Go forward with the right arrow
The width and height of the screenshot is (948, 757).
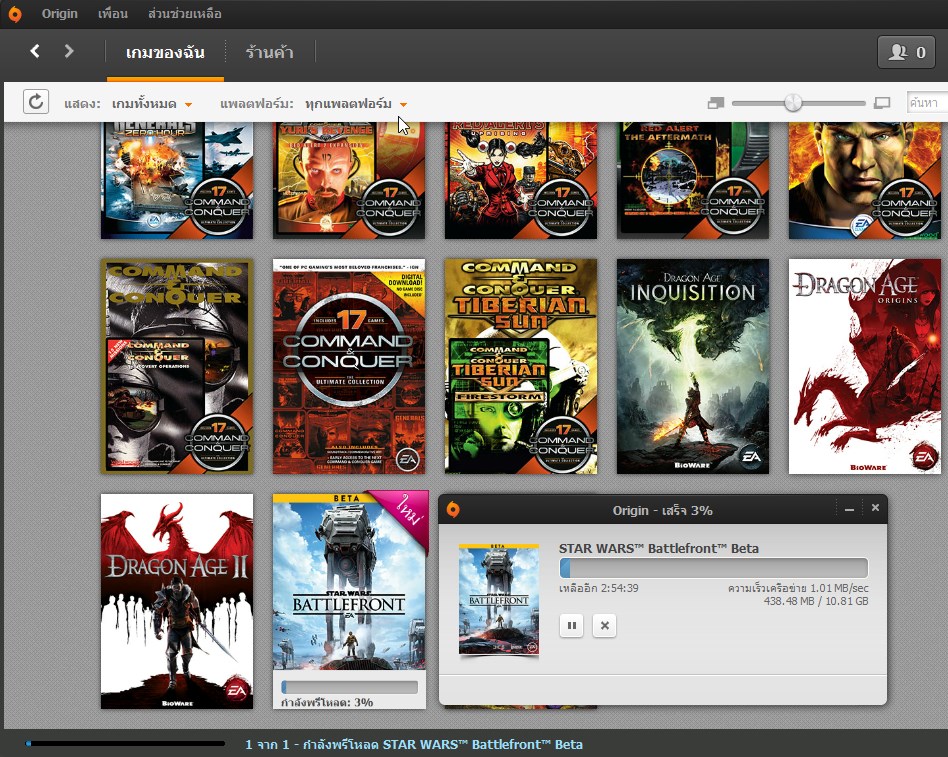pyautogui.click(x=69, y=51)
